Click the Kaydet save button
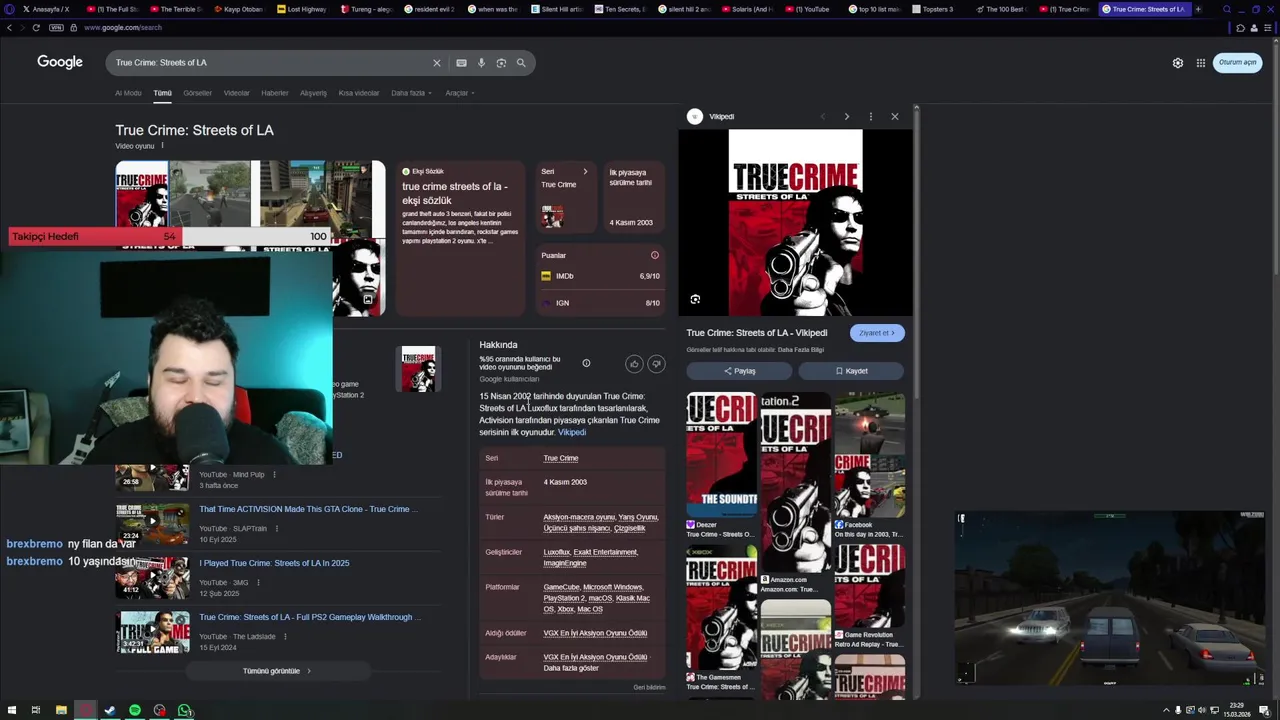1280x720 pixels. pos(851,371)
